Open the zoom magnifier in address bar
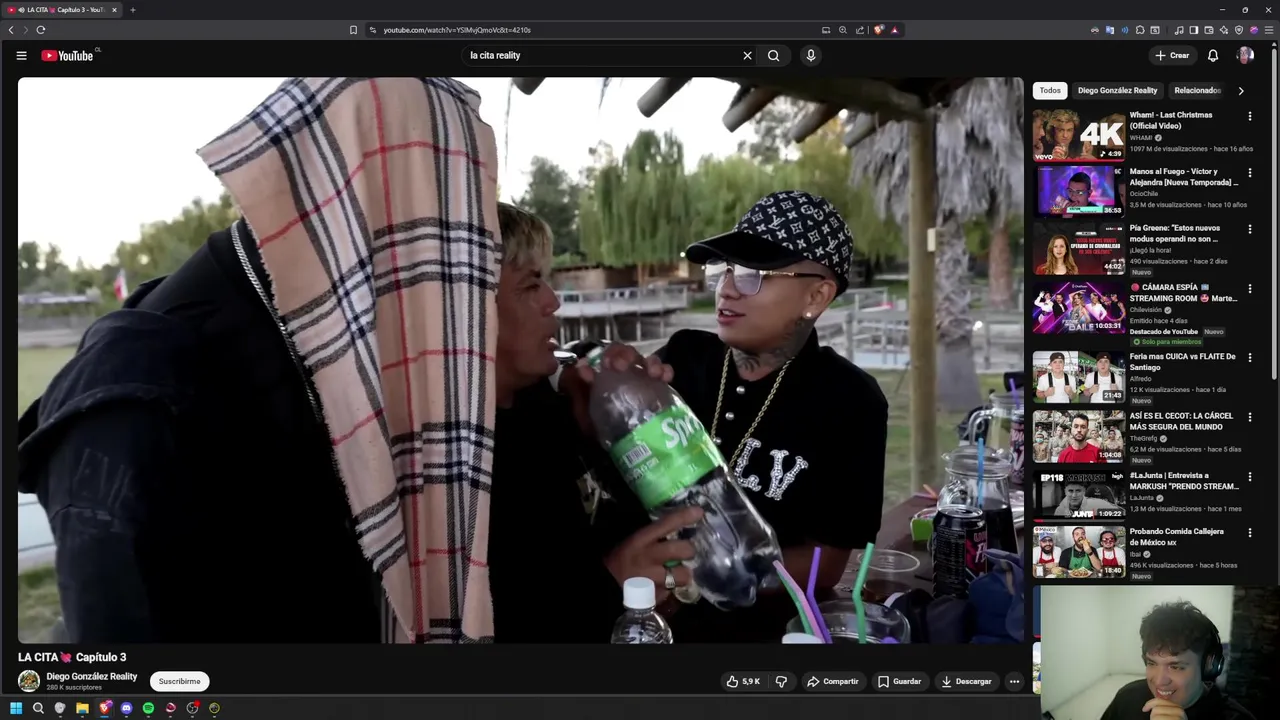This screenshot has width=1280, height=720. coord(843,30)
